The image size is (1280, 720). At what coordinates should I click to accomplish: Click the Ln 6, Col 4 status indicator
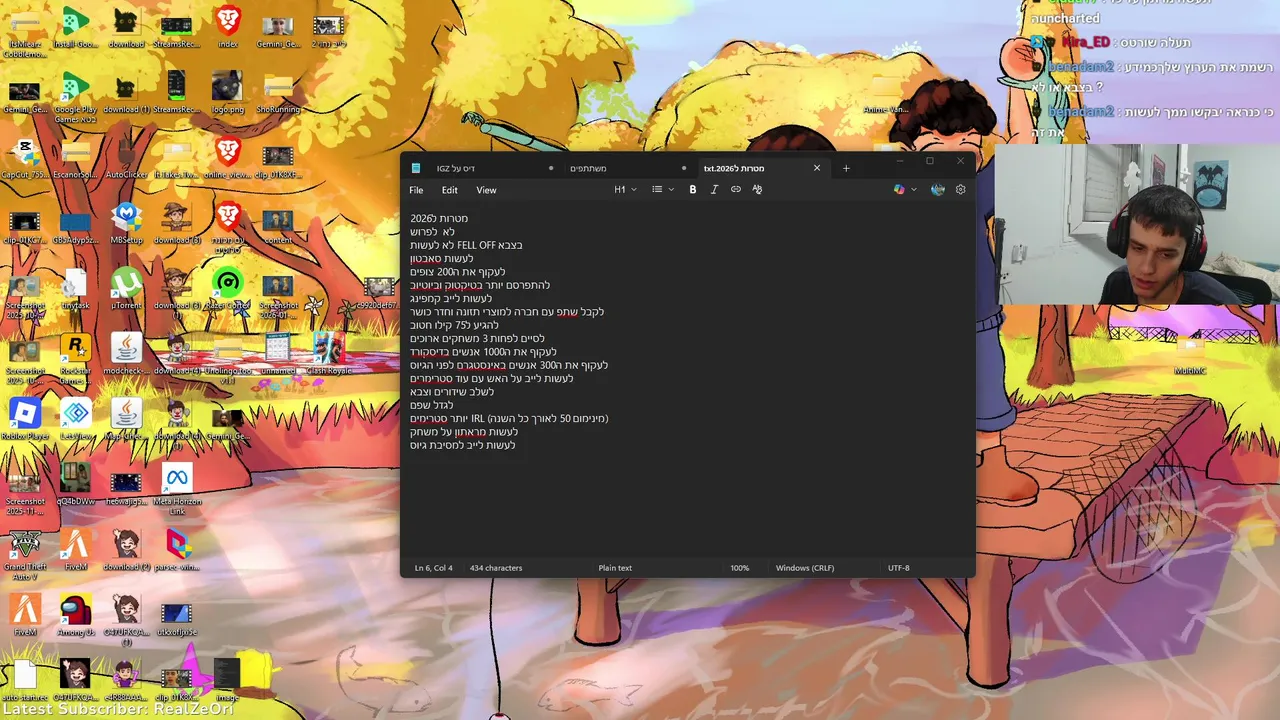click(434, 568)
